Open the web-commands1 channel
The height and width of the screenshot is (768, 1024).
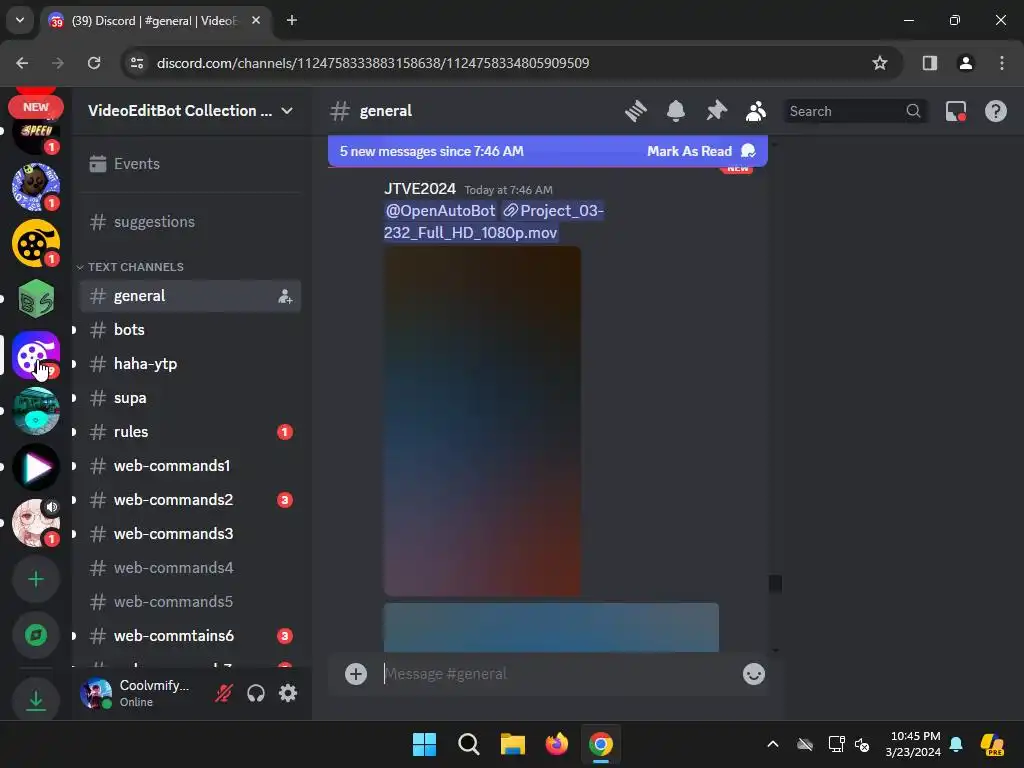(190, 466)
